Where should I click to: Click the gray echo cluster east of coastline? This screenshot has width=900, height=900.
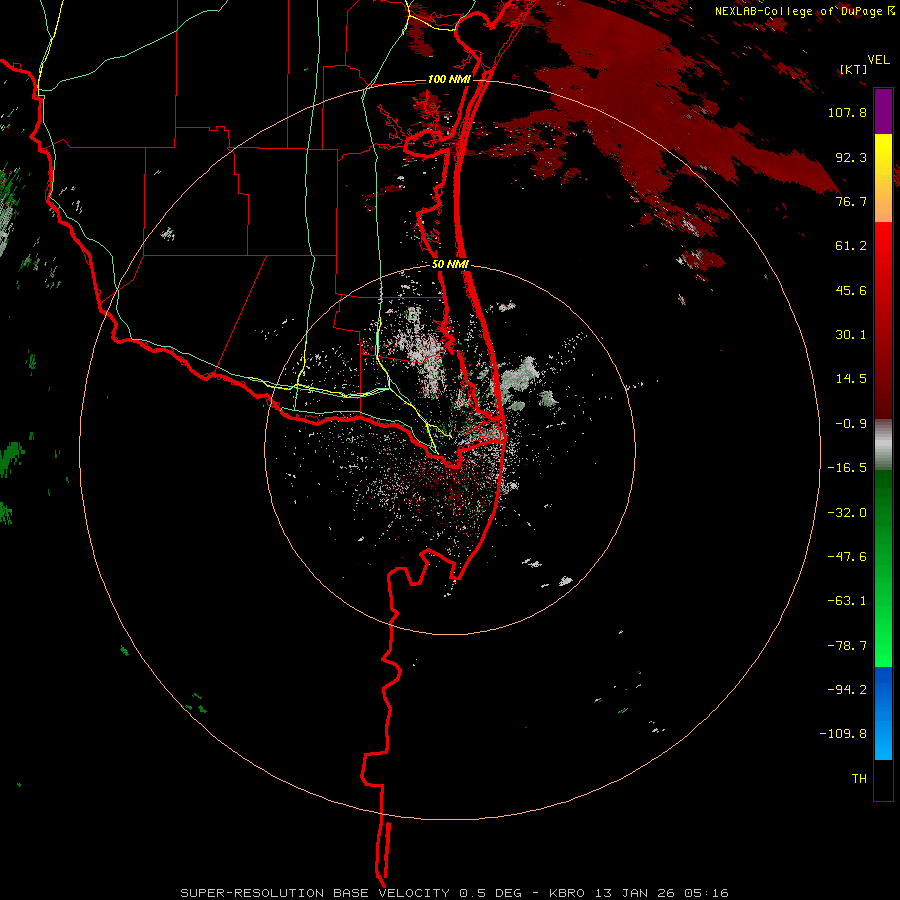tap(519, 382)
